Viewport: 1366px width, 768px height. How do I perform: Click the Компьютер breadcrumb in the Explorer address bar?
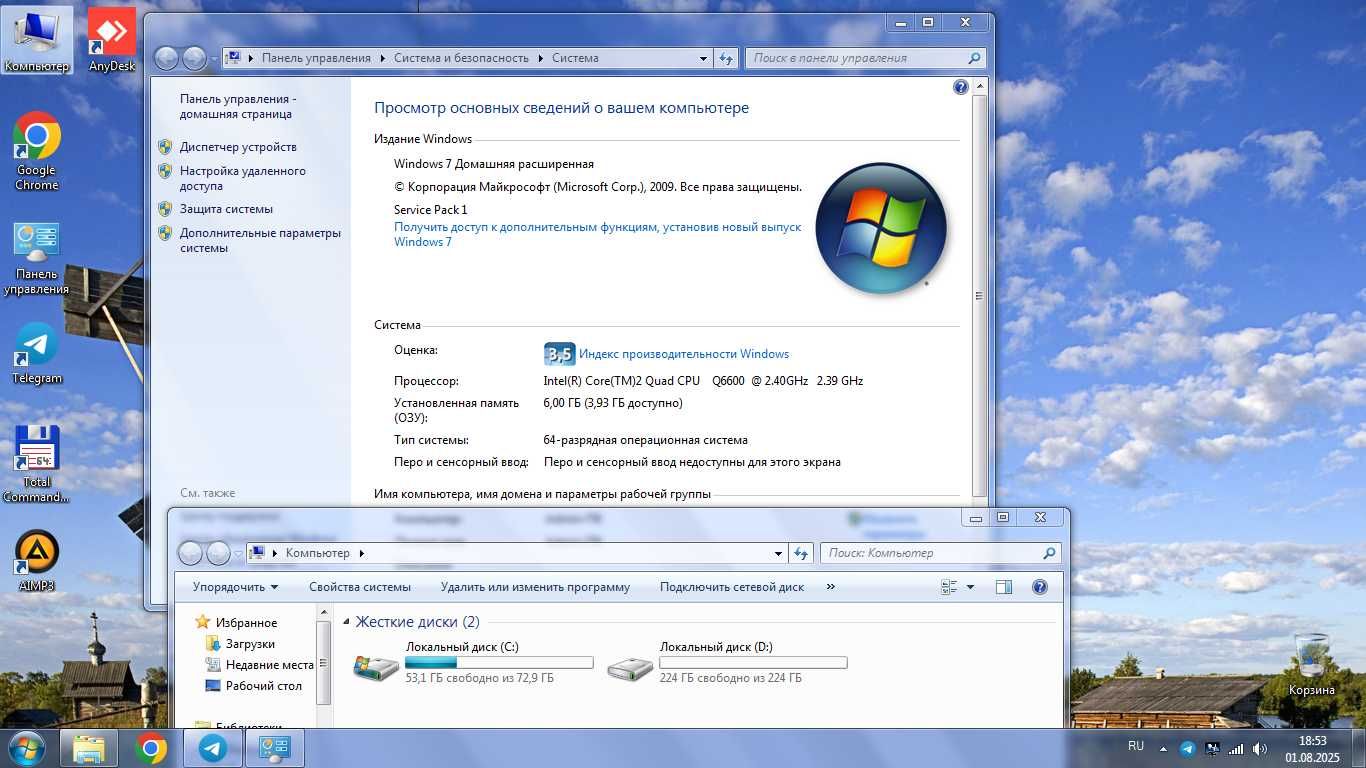318,553
